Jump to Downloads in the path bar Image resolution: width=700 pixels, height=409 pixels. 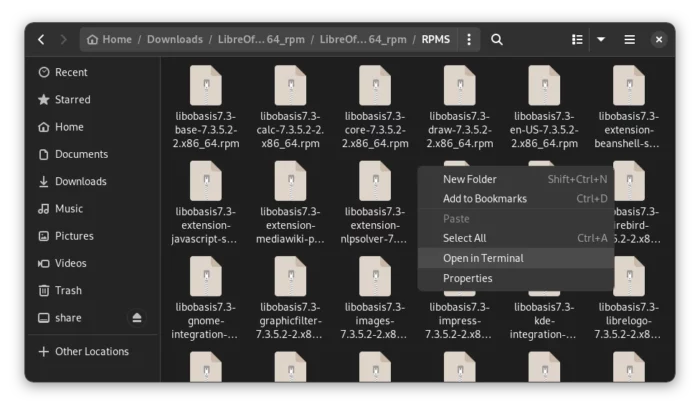click(175, 40)
